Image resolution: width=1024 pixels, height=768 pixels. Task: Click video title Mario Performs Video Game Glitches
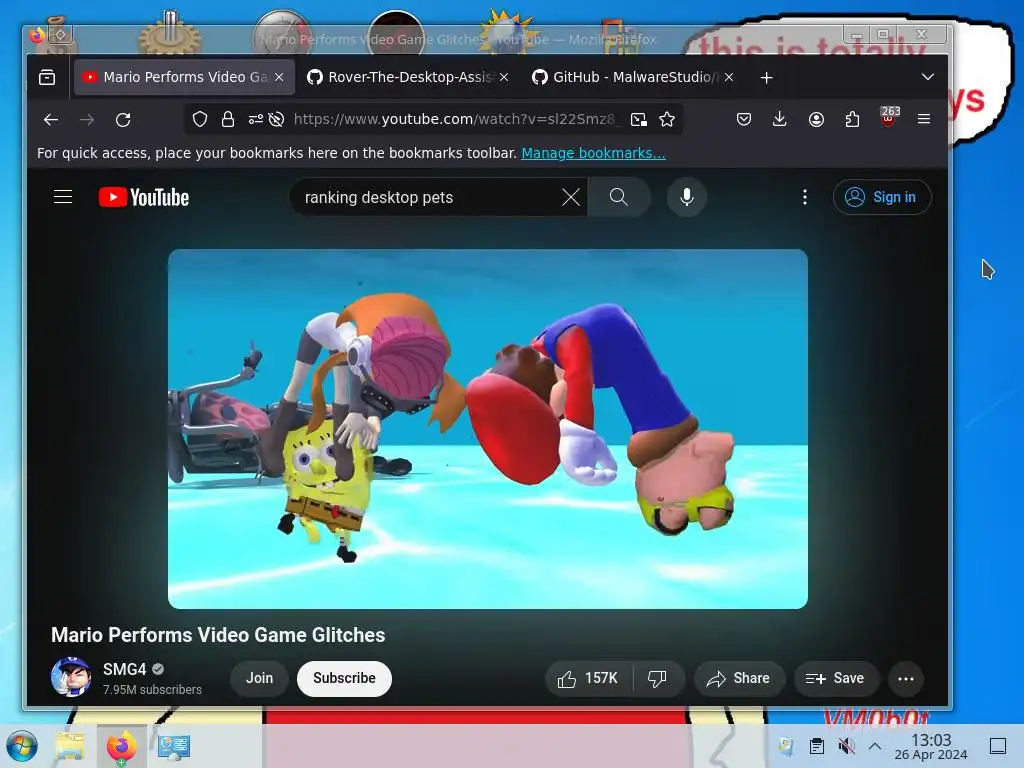pos(218,635)
